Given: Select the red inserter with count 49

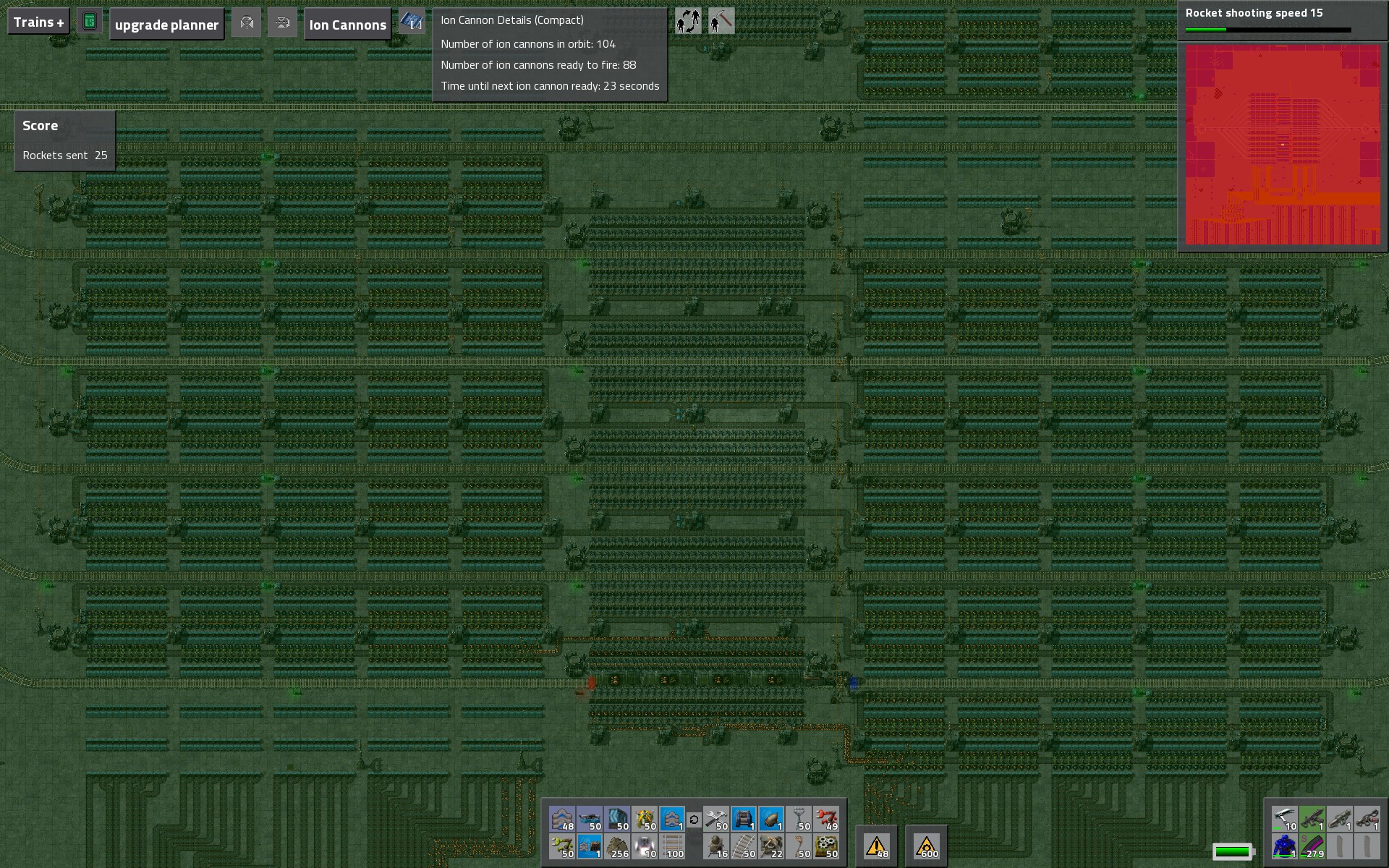Looking at the screenshot, I should click(x=826, y=819).
